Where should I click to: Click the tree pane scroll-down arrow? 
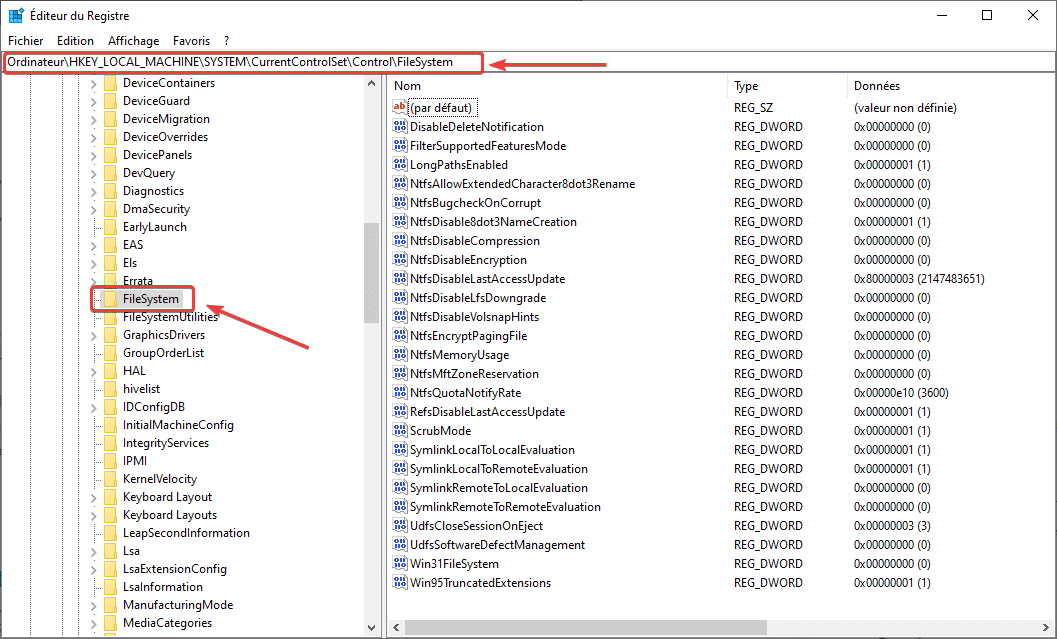[x=371, y=627]
